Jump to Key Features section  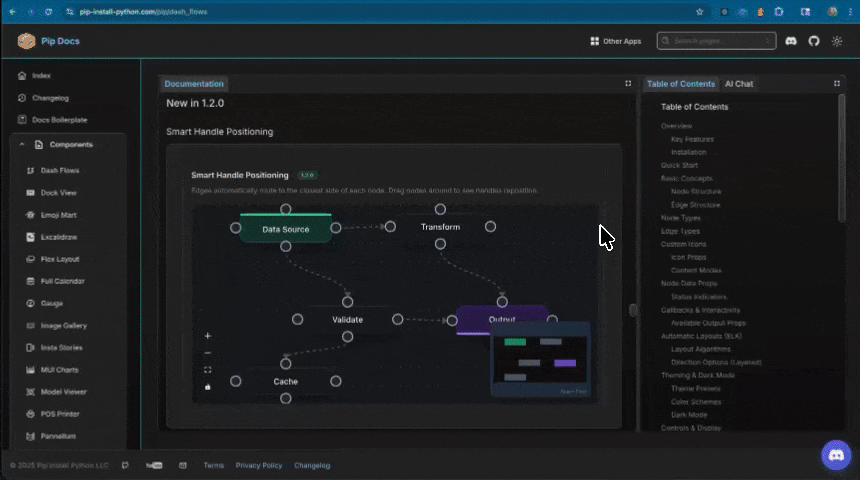click(692, 139)
